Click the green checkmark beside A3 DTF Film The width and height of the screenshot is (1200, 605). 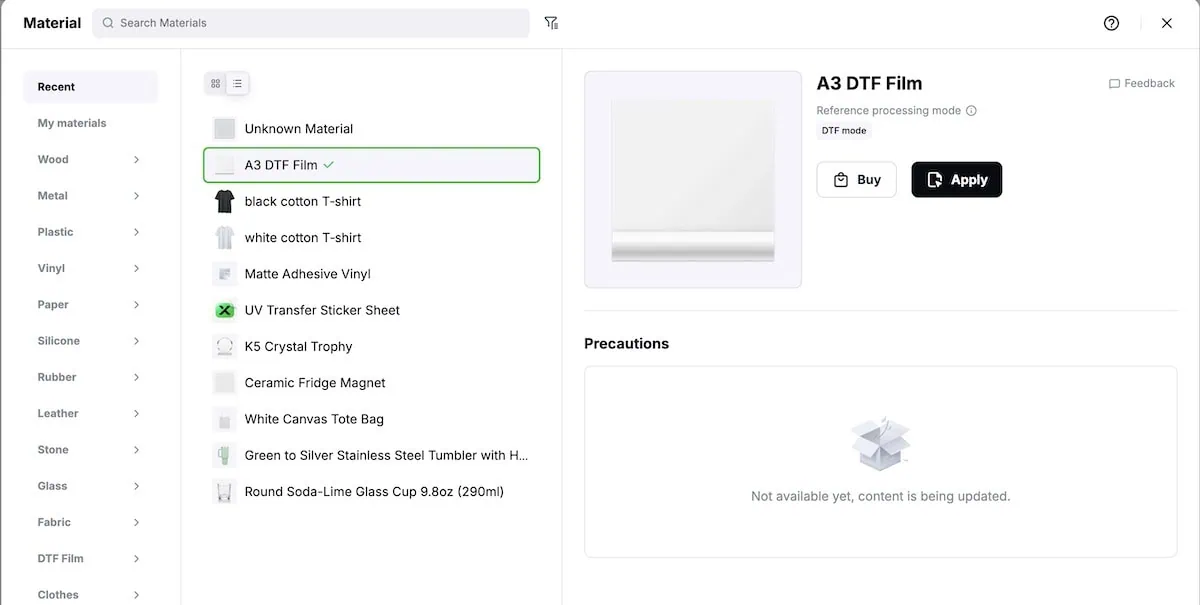(x=329, y=165)
